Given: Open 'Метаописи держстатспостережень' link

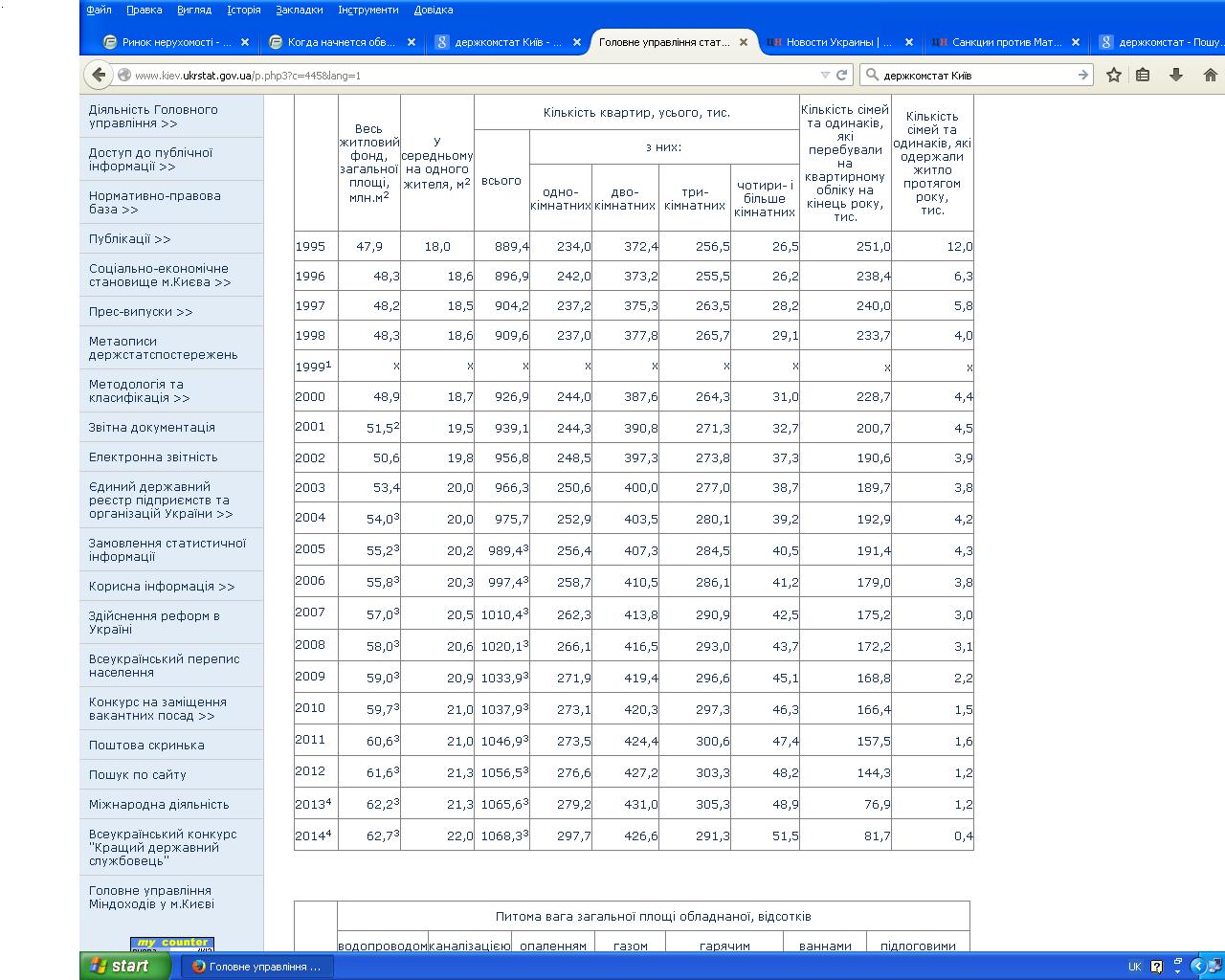Looking at the screenshot, I should click(x=163, y=348).
